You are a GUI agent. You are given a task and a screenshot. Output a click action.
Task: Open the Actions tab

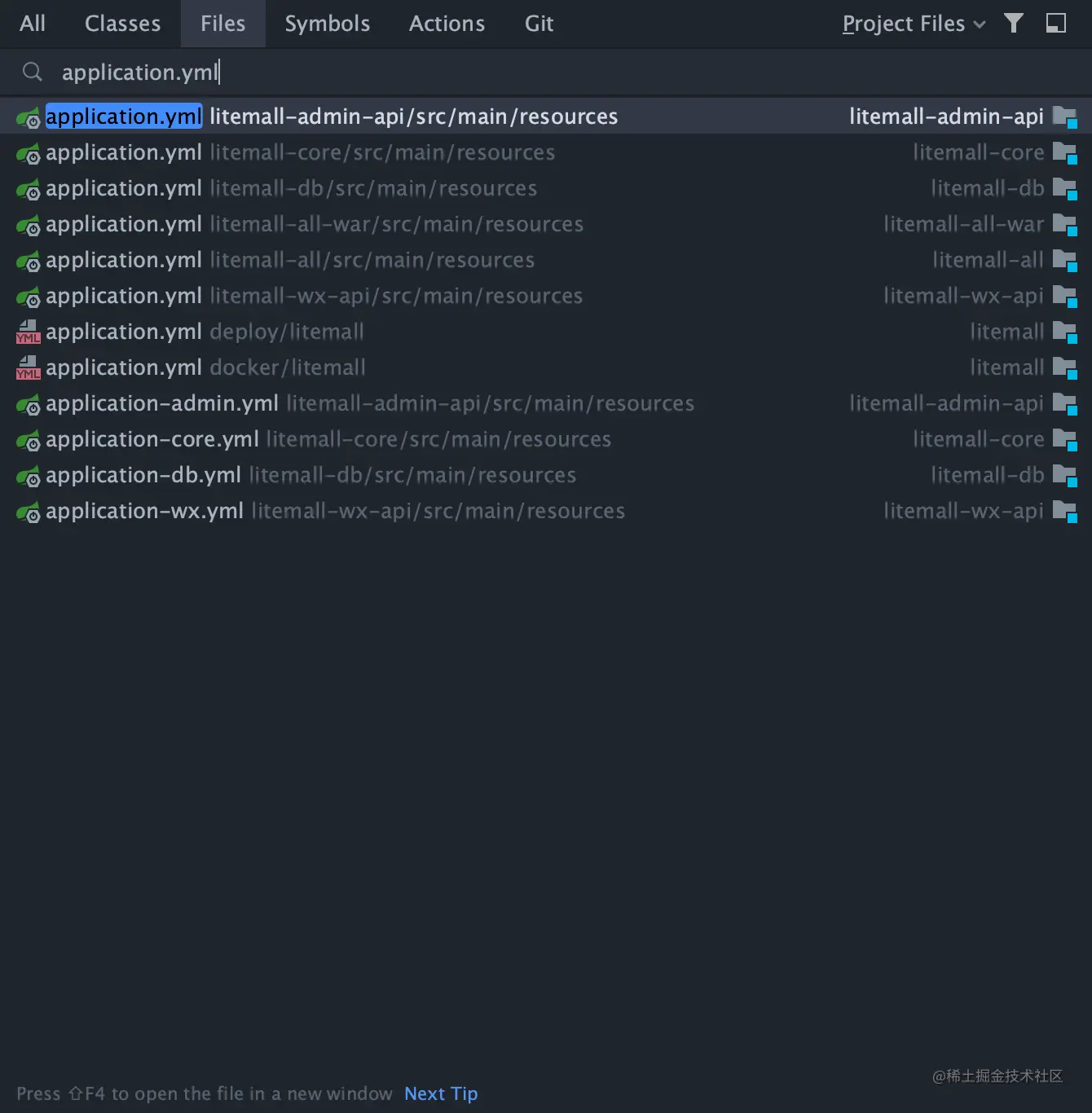447,24
